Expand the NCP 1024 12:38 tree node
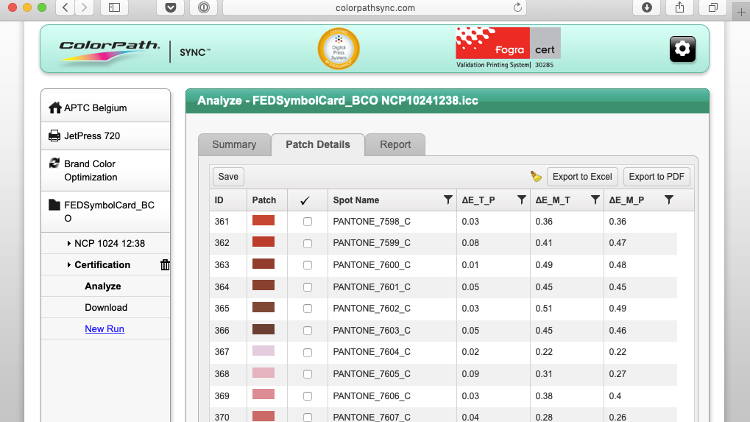 coord(69,244)
